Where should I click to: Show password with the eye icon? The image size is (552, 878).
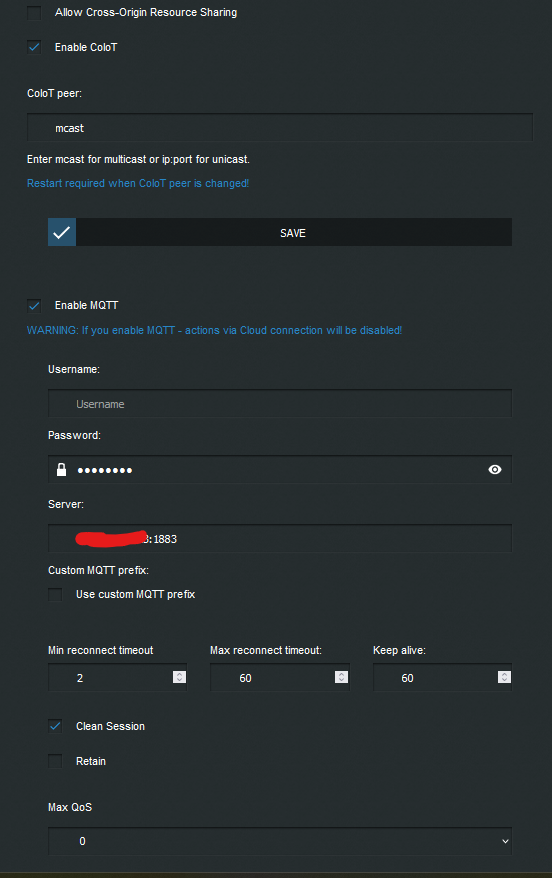pyautogui.click(x=495, y=470)
